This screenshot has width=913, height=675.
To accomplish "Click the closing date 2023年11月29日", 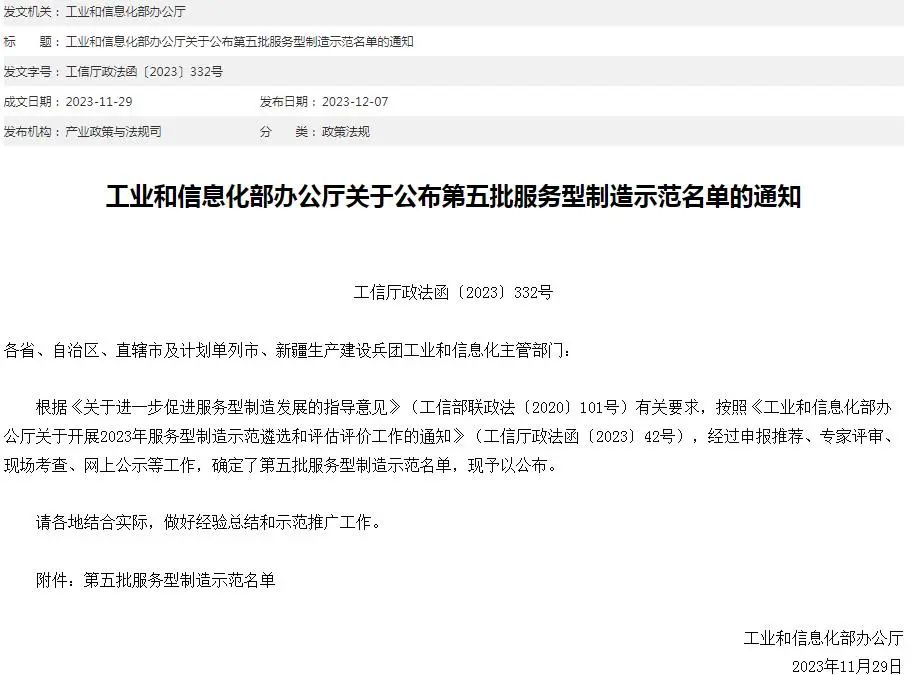I will (848, 666).
